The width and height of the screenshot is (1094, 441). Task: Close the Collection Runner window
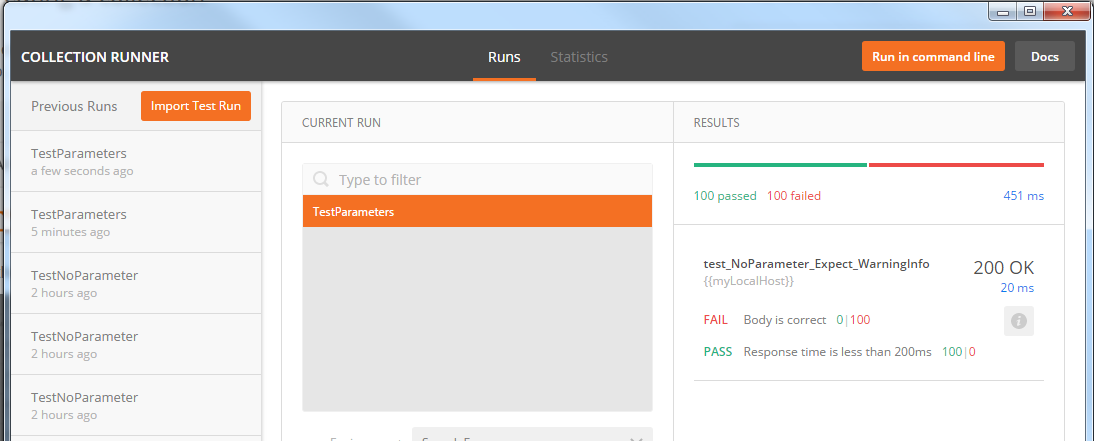coord(1067,11)
